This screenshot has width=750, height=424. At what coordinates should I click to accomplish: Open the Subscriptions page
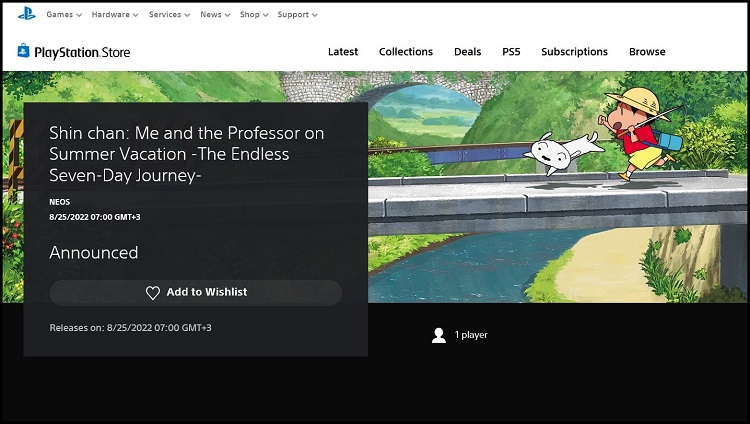tap(574, 52)
